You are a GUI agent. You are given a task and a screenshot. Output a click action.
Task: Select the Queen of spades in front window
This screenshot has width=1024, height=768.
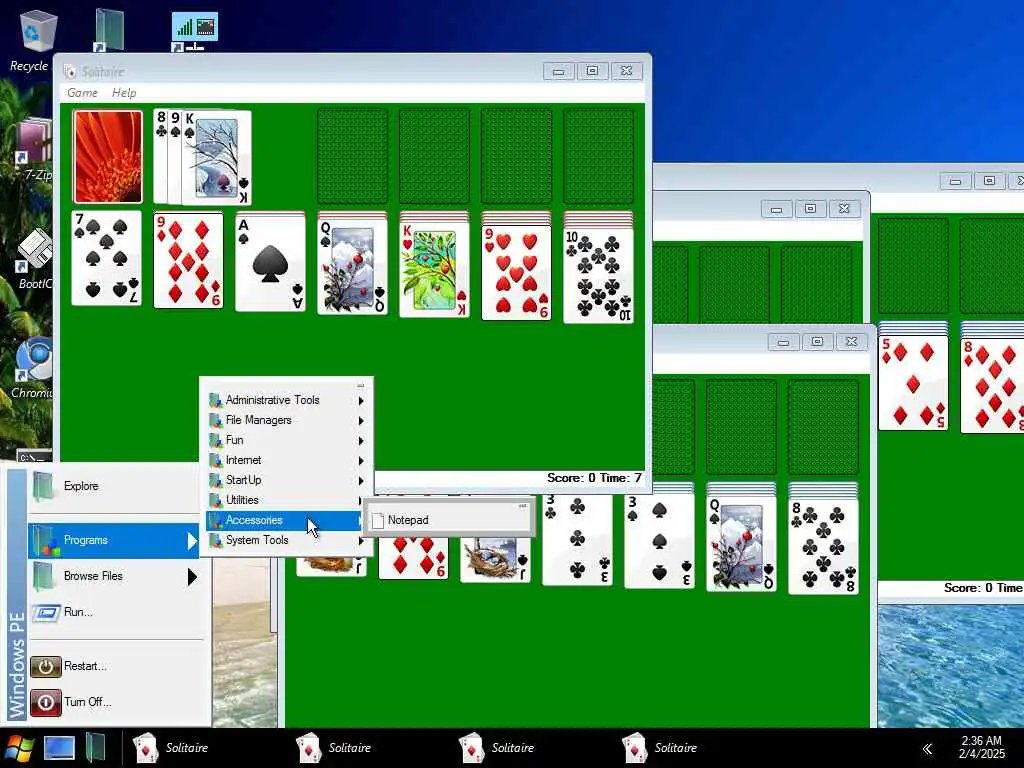352,267
